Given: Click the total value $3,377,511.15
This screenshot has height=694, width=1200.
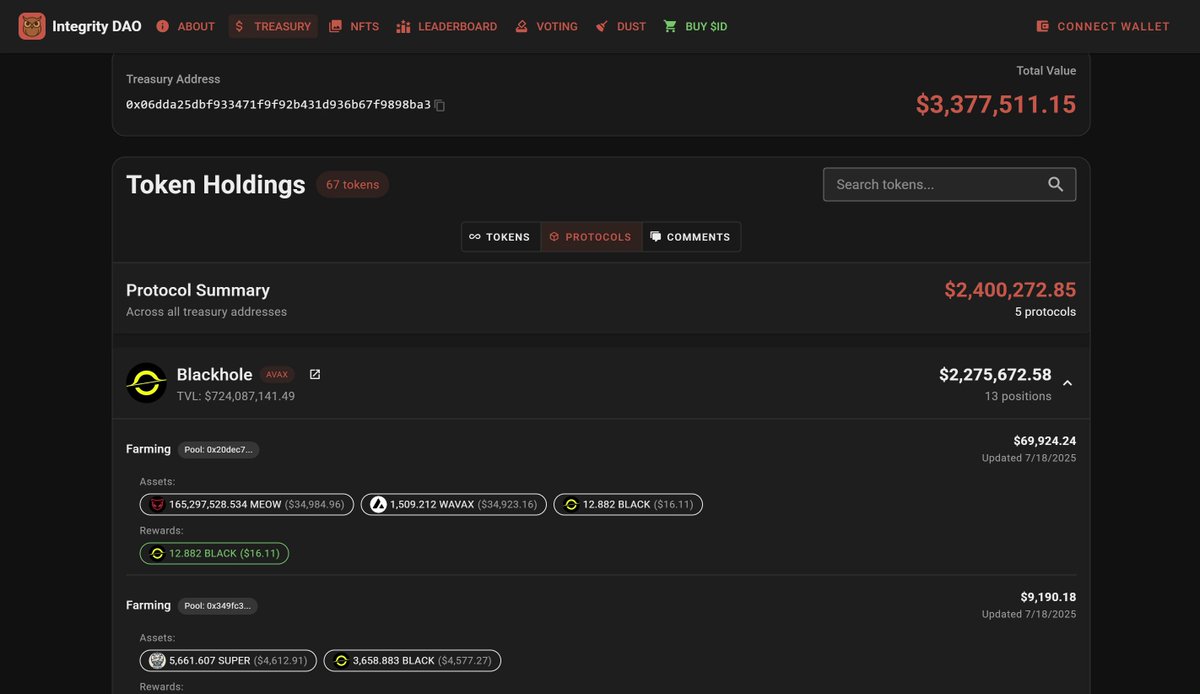Looking at the screenshot, I should [x=996, y=104].
